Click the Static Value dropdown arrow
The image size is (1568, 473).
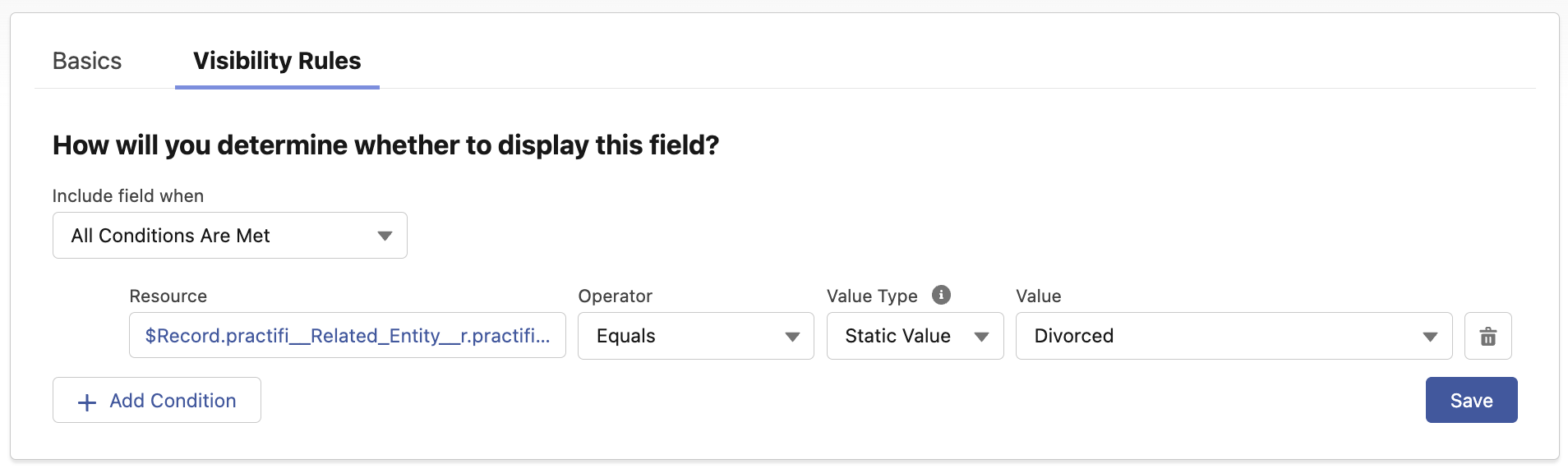click(981, 337)
